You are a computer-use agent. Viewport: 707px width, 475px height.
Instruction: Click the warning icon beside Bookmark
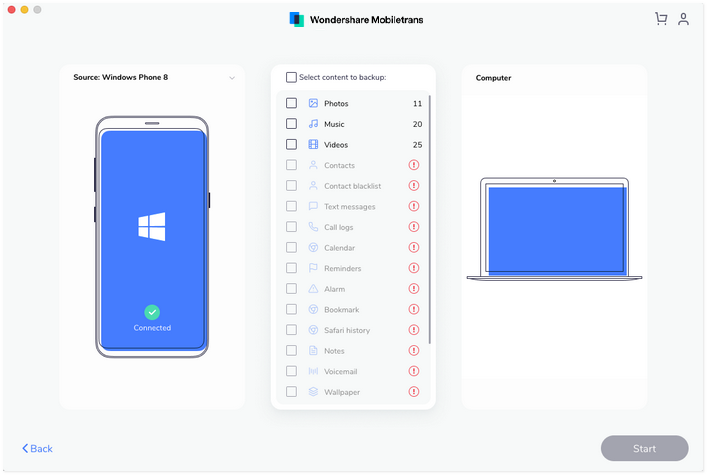tap(413, 309)
